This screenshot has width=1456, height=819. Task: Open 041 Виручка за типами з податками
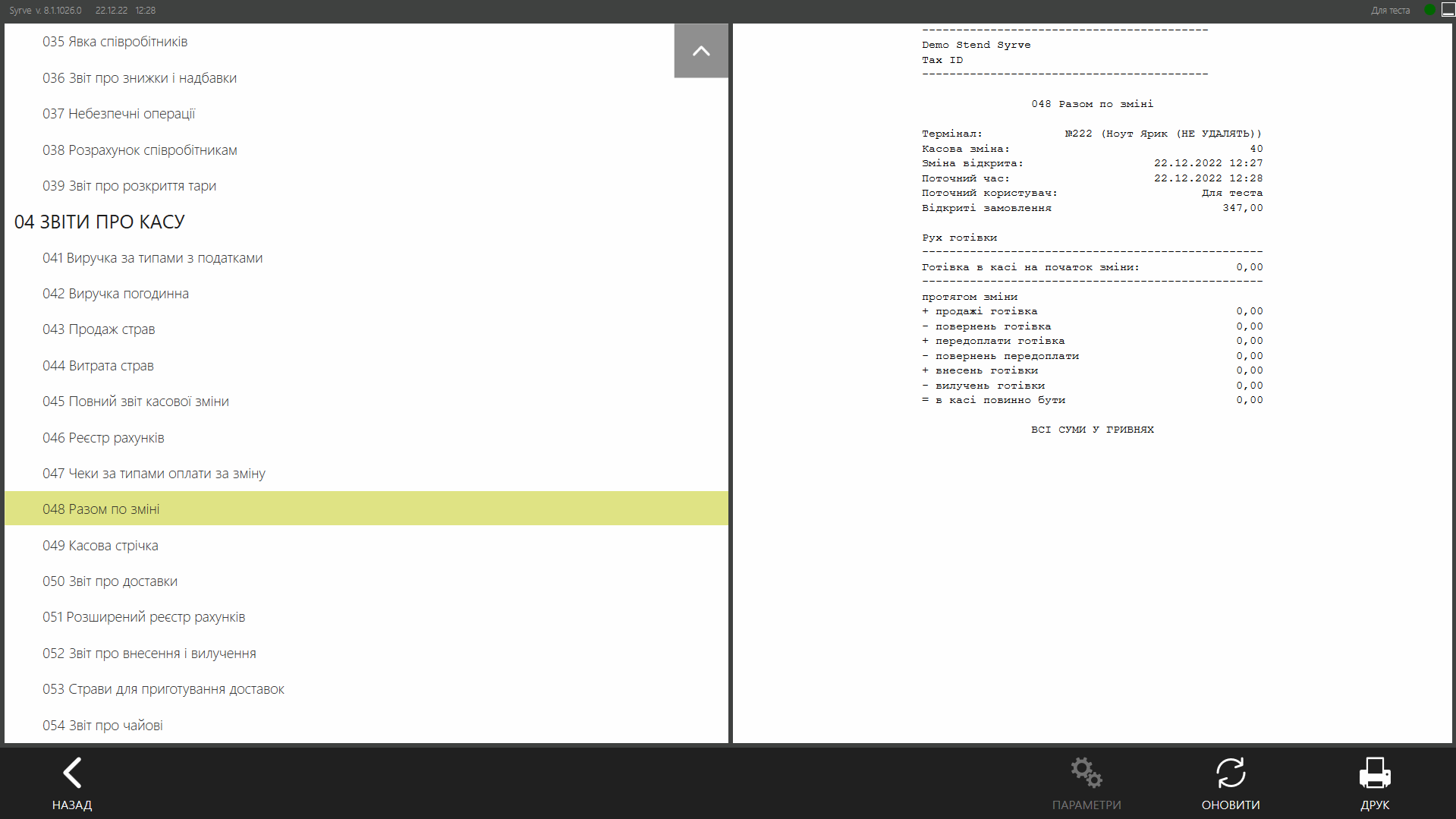tap(153, 258)
